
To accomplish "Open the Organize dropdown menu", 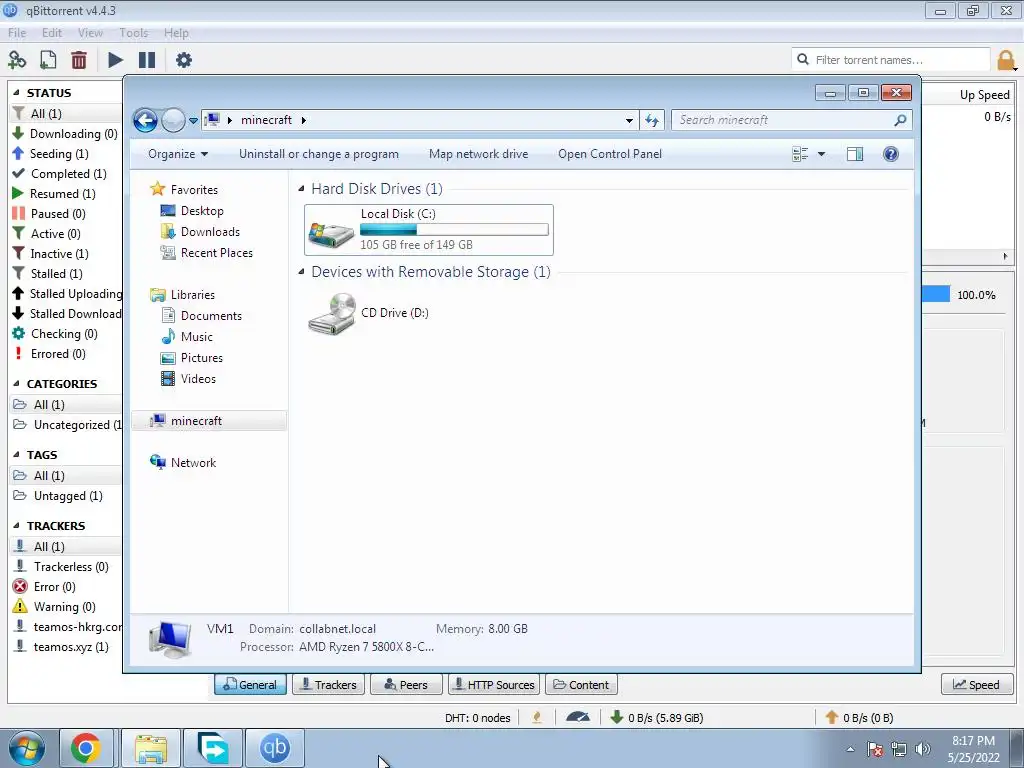I will (x=178, y=154).
